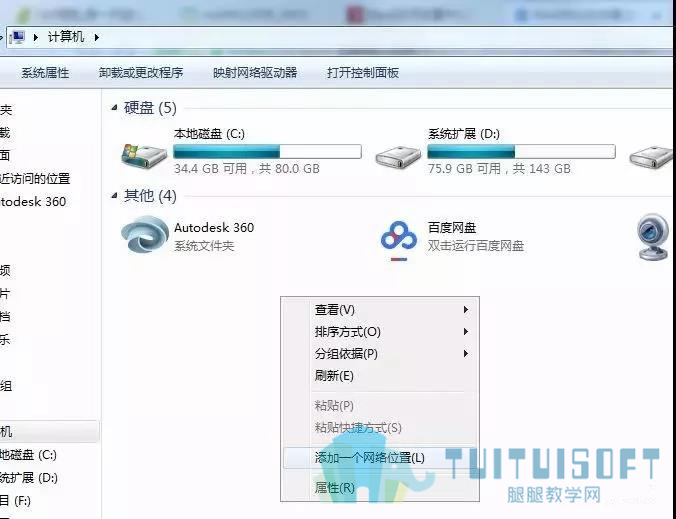Select 本地磁盘 (C:) drive label
The height and width of the screenshot is (519, 676).
pyautogui.click(x=209, y=134)
